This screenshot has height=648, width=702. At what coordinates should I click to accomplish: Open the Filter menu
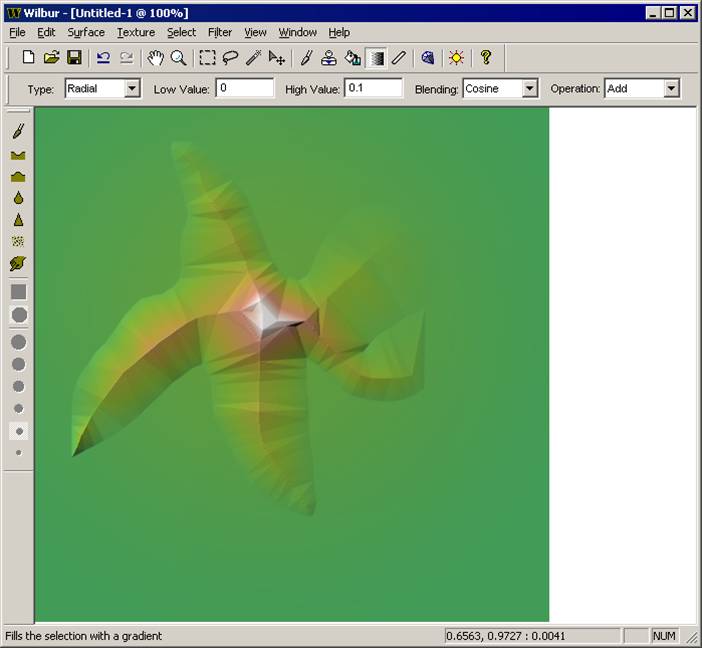click(x=220, y=32)
